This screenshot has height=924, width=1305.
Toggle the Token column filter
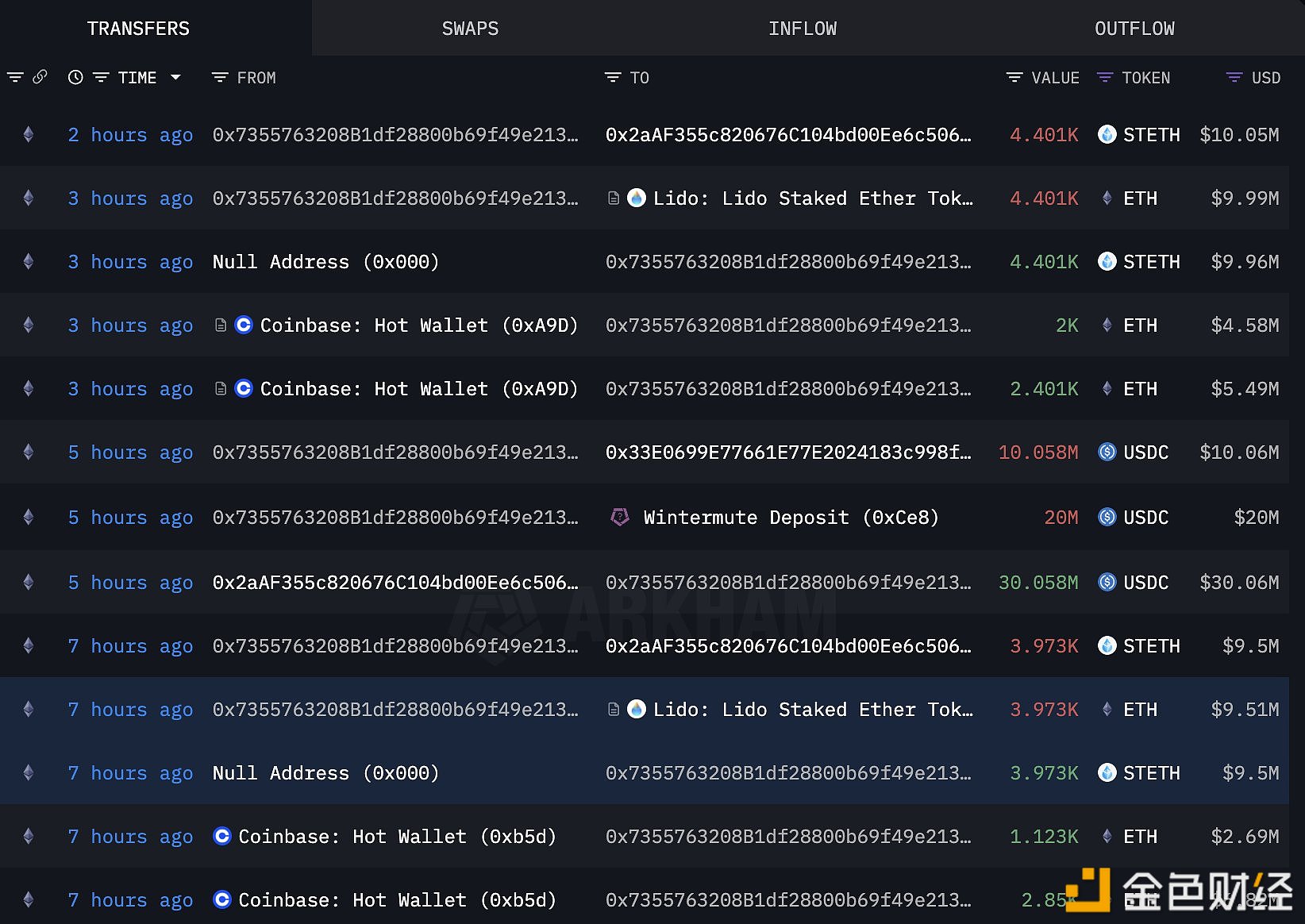point(1104,78)
